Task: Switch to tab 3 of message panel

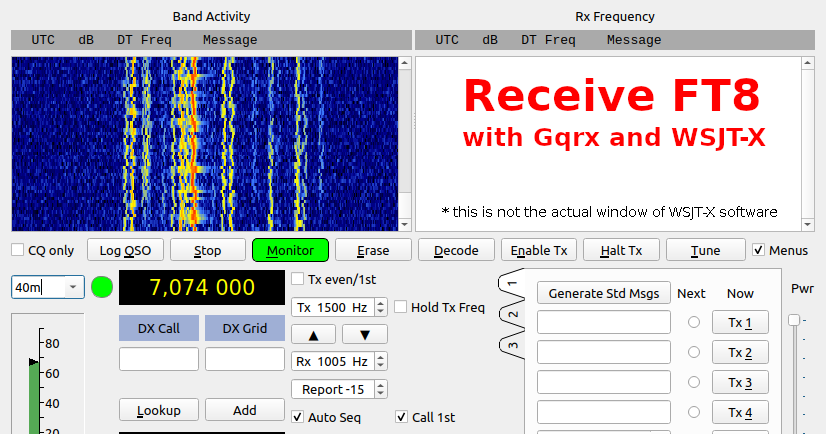Action: [x=513, y=346]
